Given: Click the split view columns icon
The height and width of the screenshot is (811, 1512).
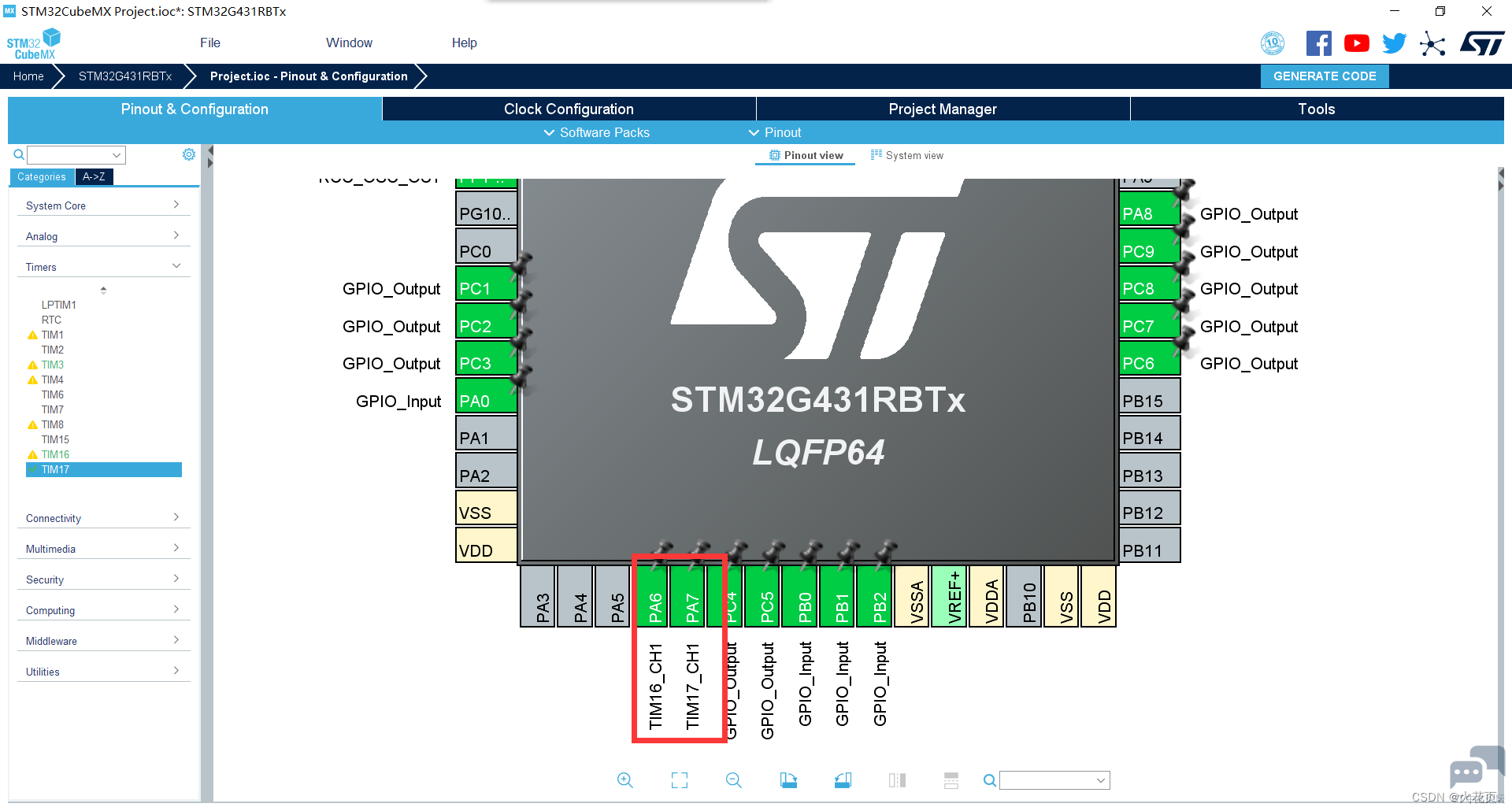Looking at the screenshot, I should point(897,780).
